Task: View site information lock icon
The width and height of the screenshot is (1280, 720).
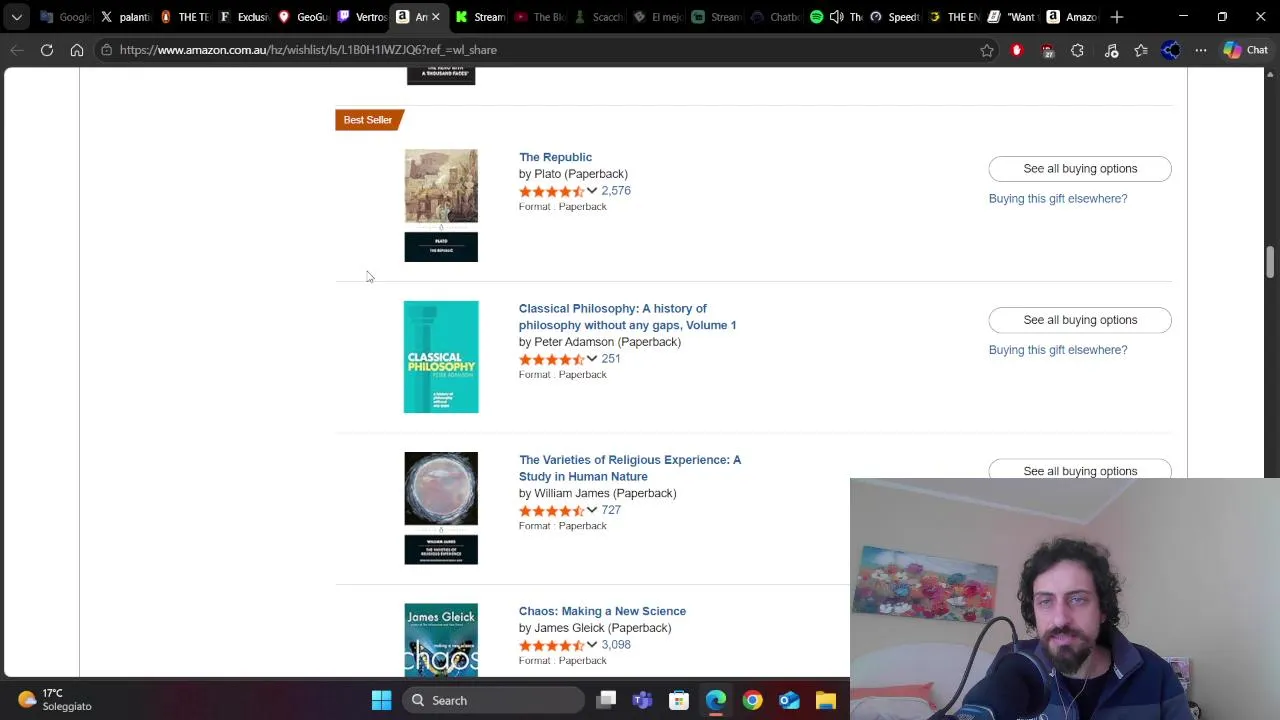Action: [x=106, y=50]
